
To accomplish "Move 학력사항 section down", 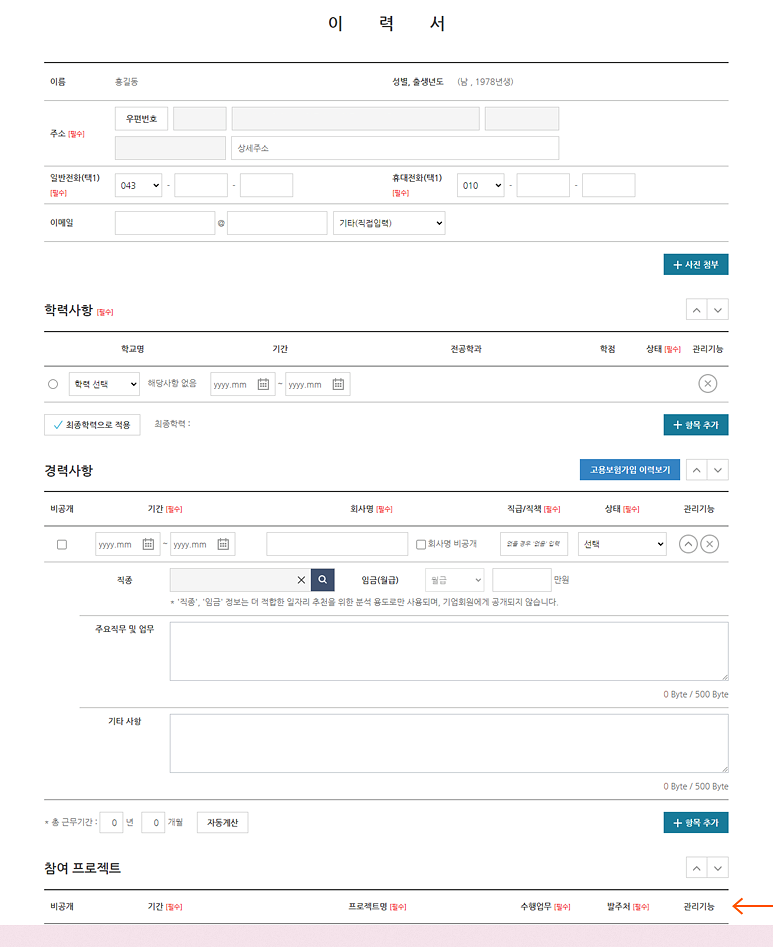I will click(718, 310).
